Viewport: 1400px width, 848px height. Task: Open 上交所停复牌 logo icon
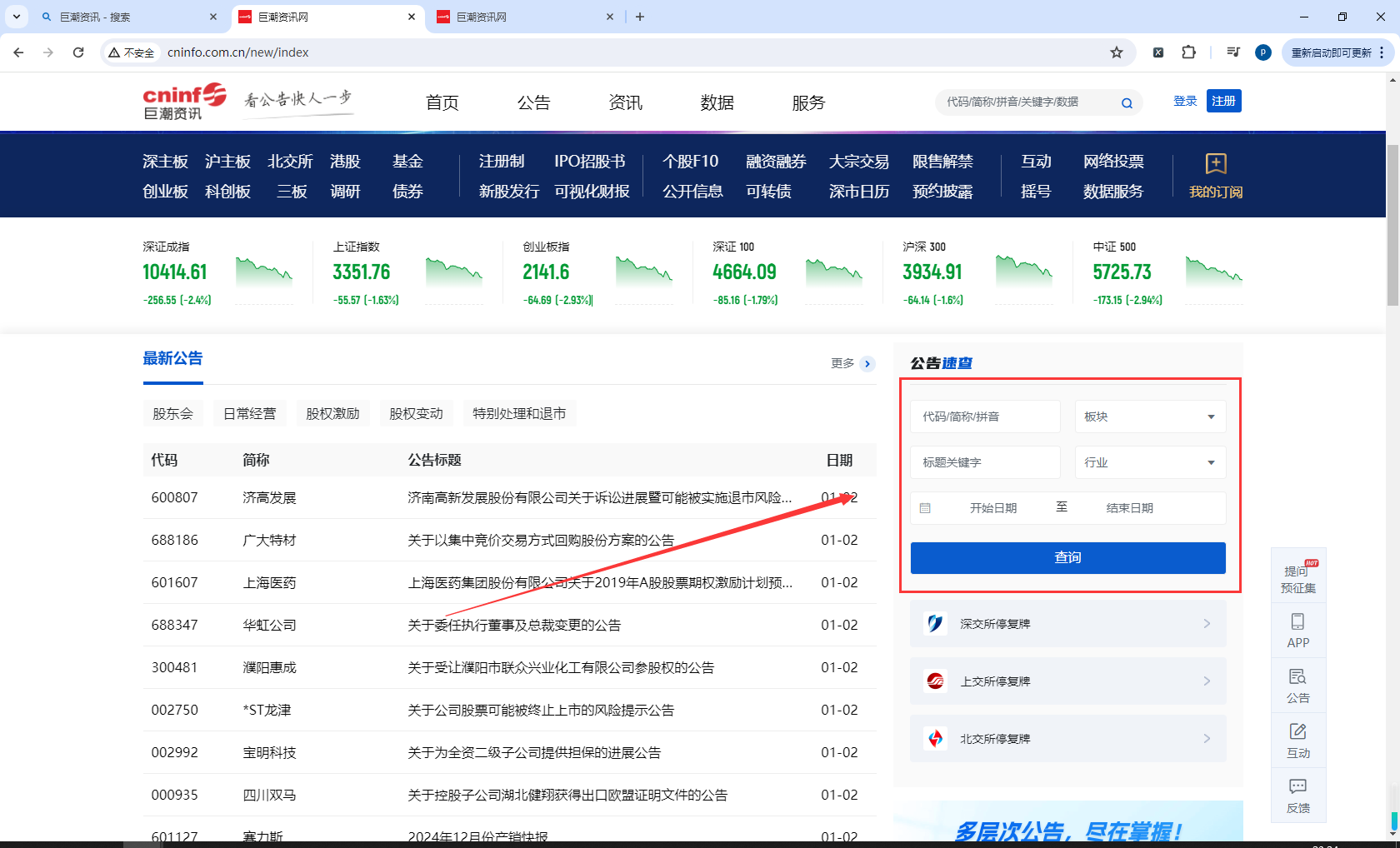(x=936, y=681)
